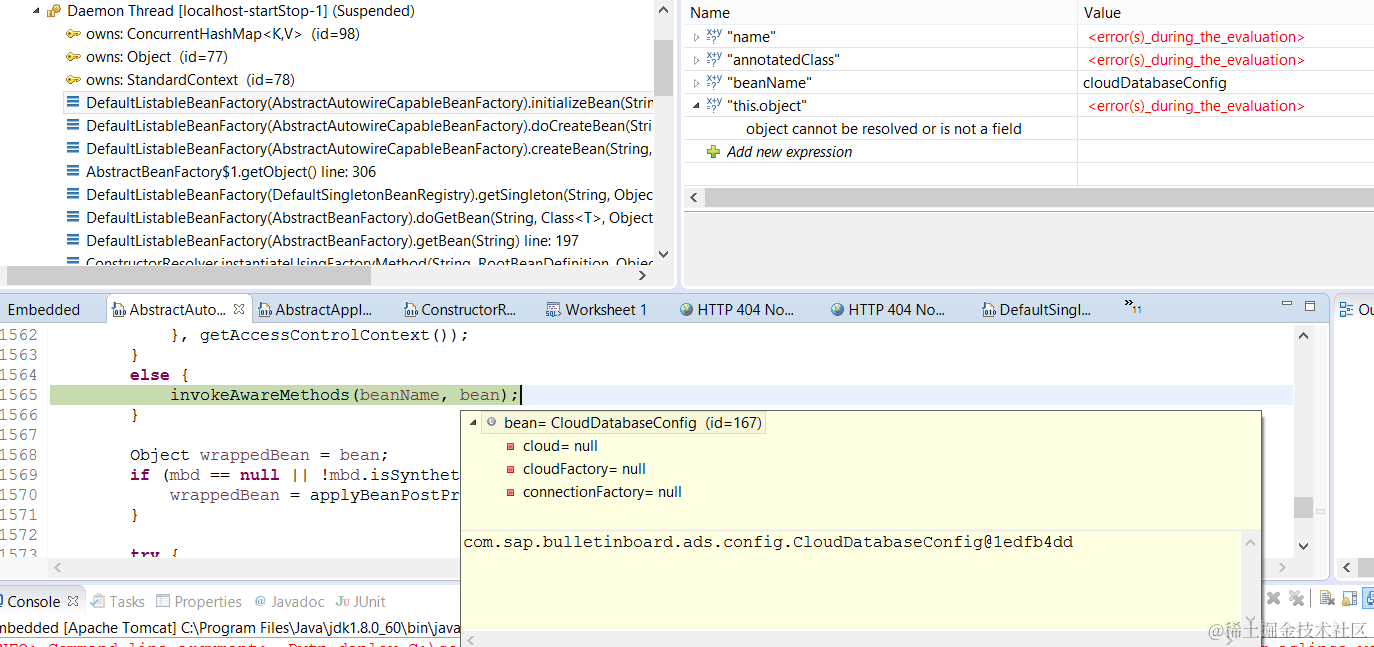Click the stack frame icon for createBean
Viewport: 1374px width, 647px height.
click(73, 149)
